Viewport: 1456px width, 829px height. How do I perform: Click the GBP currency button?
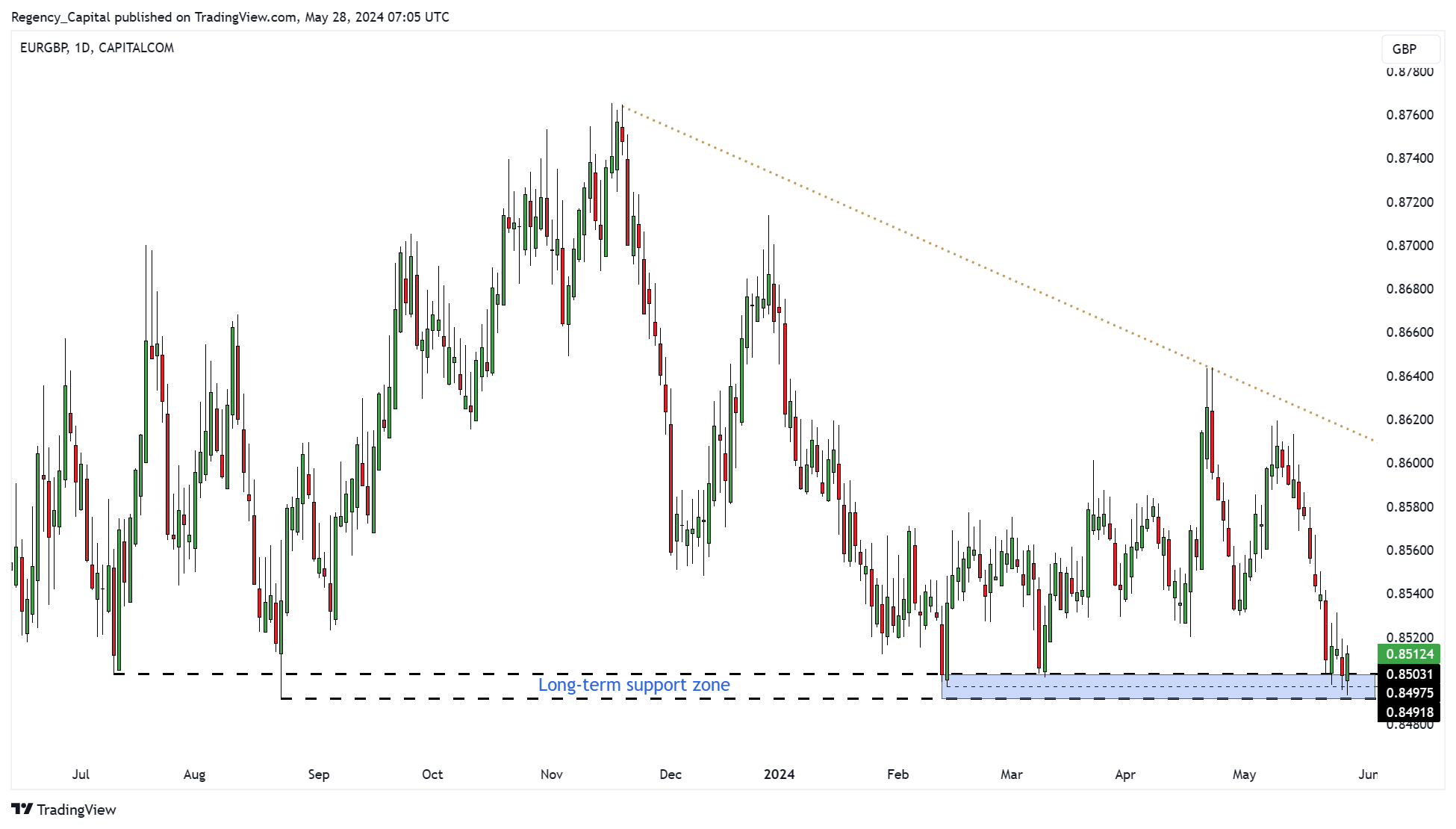pyautogui.click(x=1410, y=49)
